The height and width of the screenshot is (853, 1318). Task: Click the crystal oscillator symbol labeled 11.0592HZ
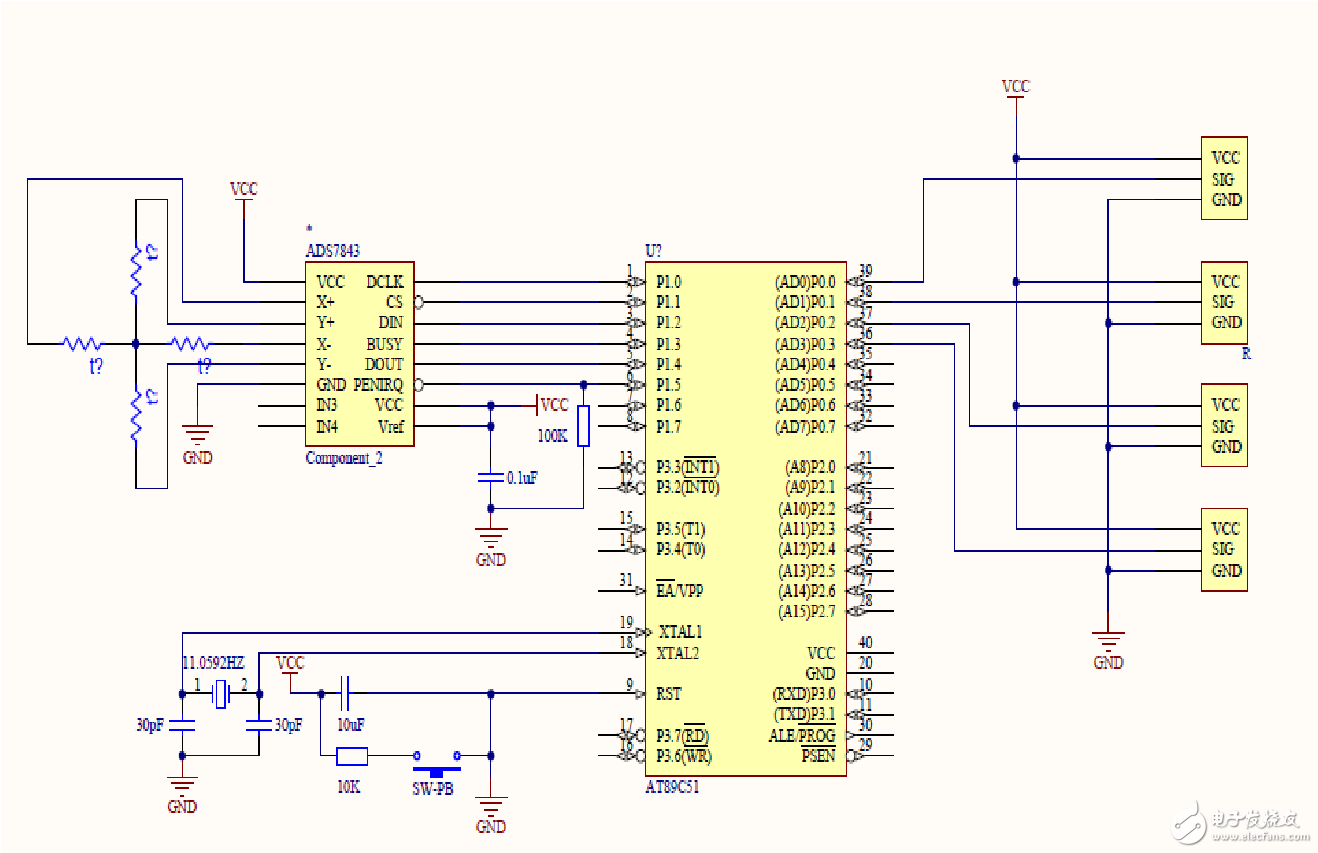point(221,694)
